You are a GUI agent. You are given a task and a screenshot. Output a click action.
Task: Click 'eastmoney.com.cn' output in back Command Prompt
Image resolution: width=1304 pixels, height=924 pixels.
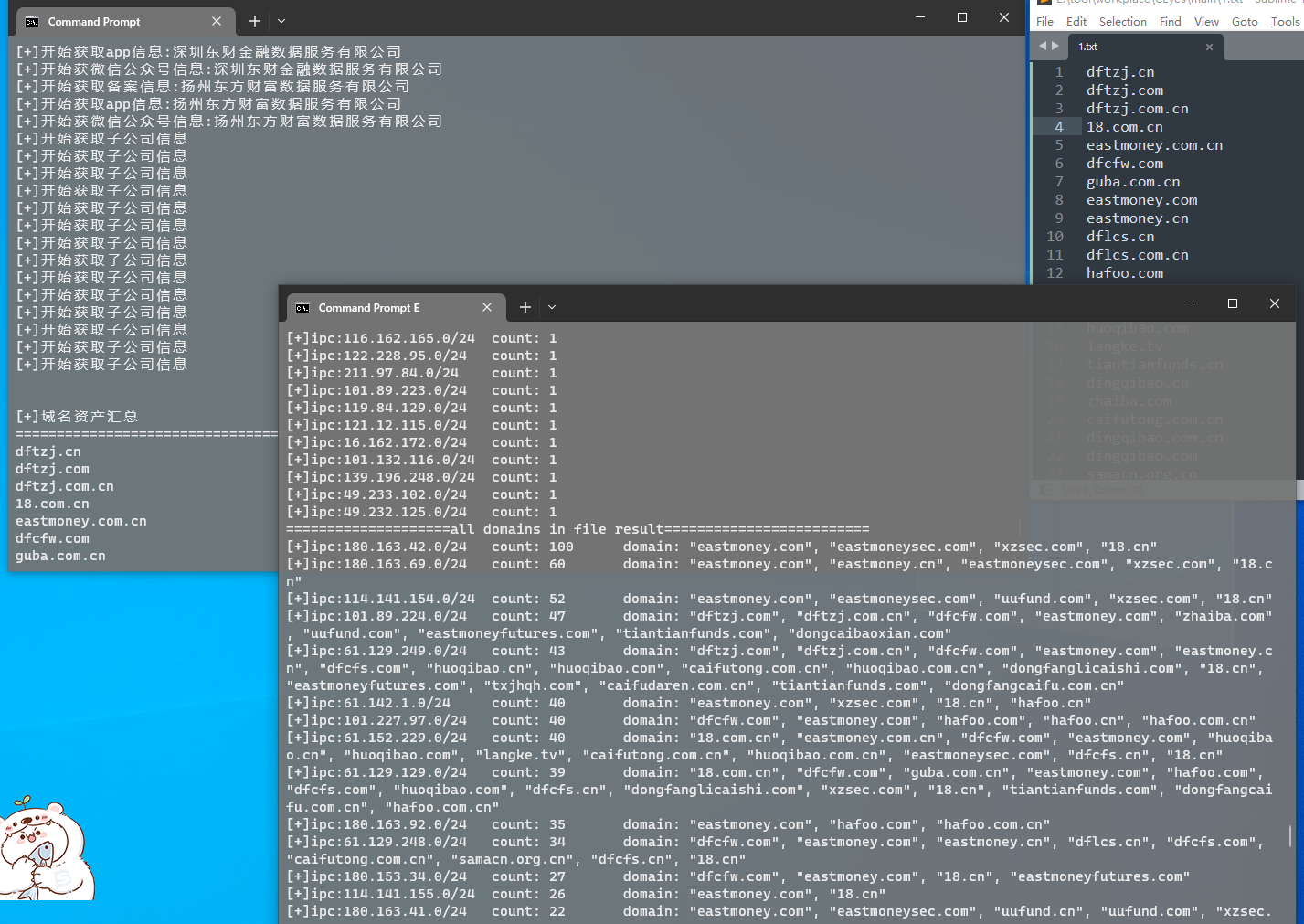click(81, 521)
